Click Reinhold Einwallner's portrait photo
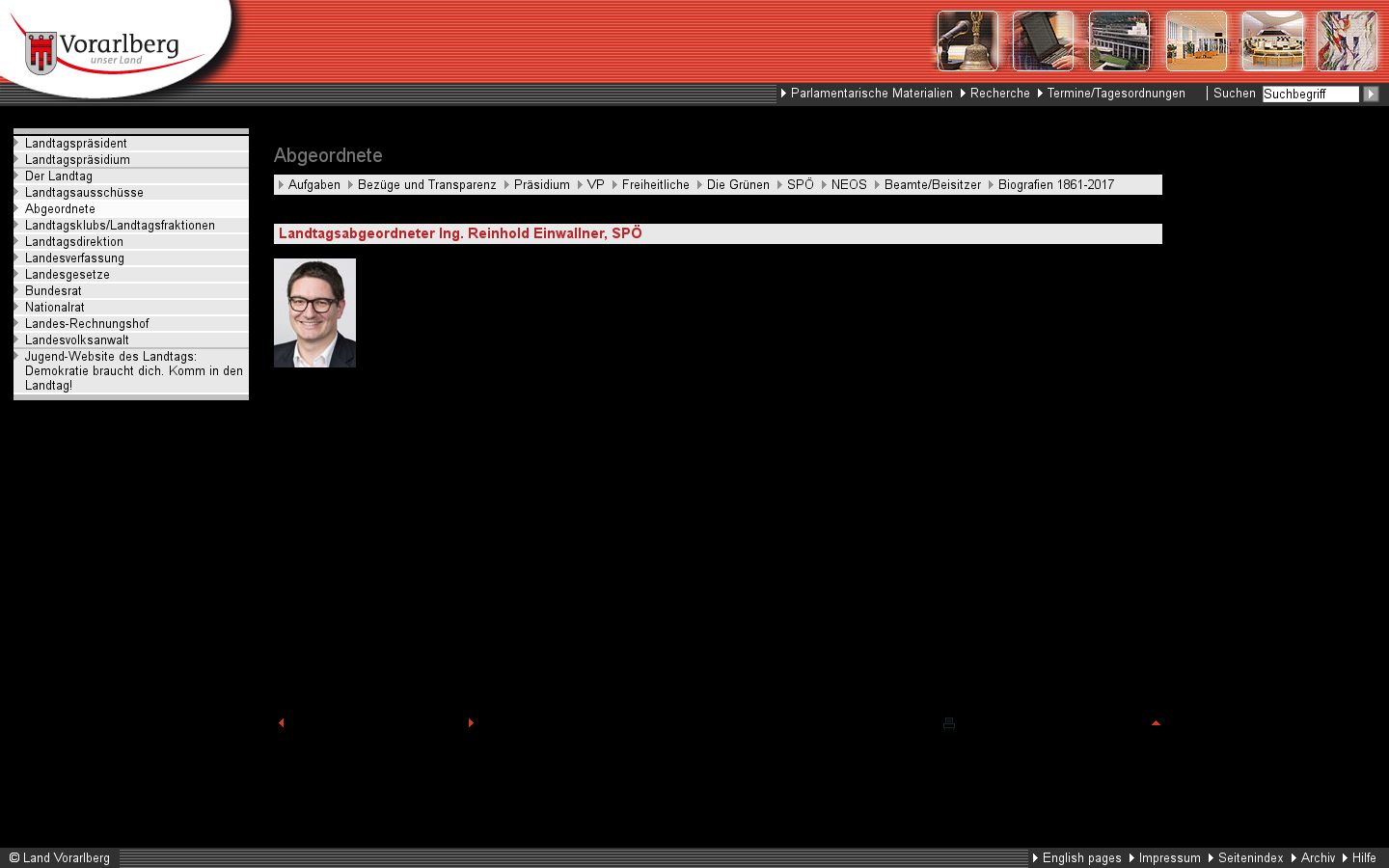 pos(314,312)
